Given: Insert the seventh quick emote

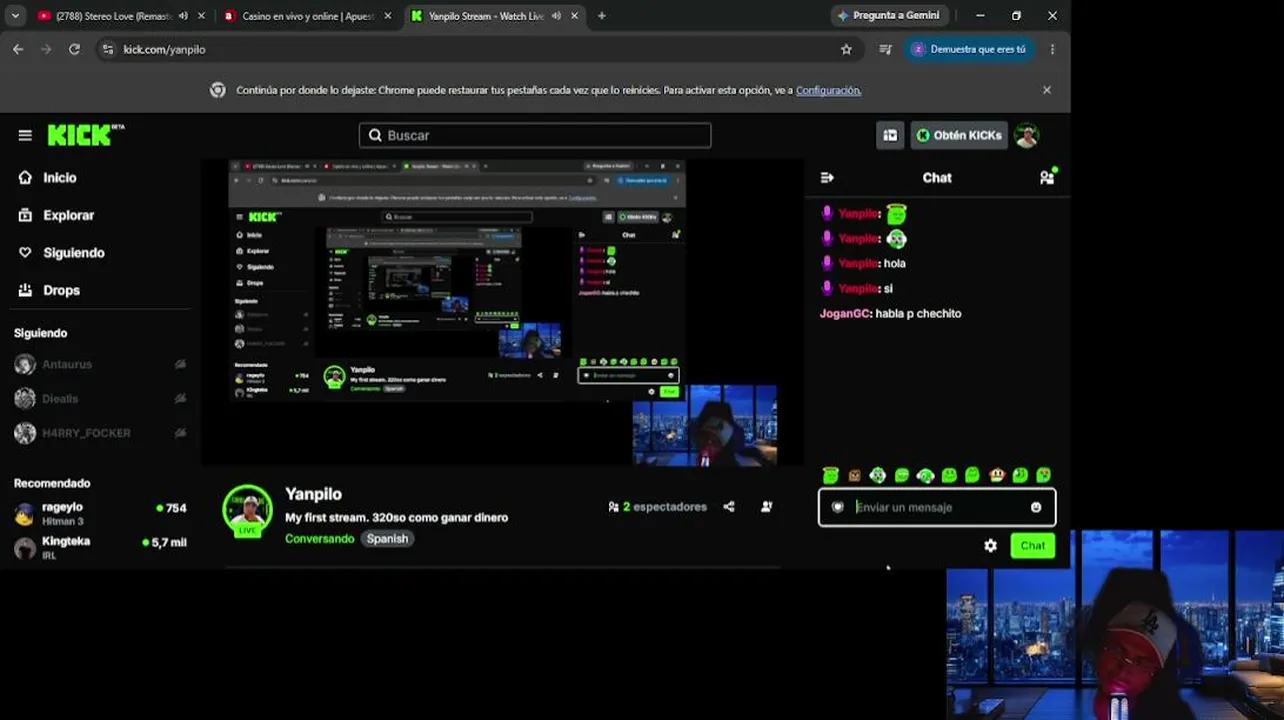Looking at the screenshot, I should 972,475.
